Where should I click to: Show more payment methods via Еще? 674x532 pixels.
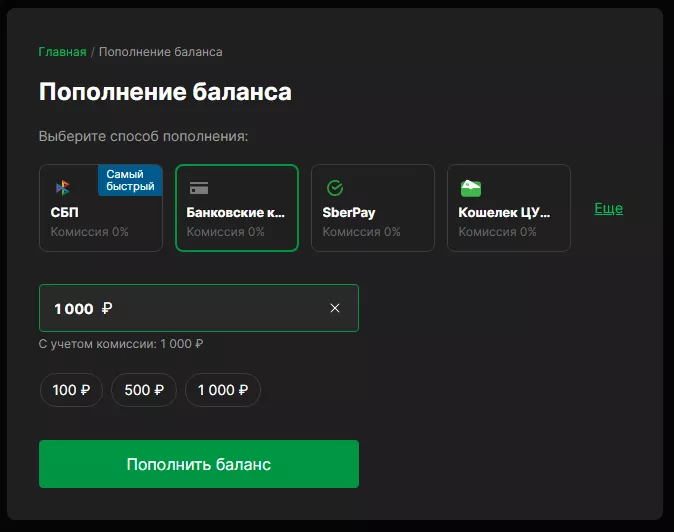point(608,208)
